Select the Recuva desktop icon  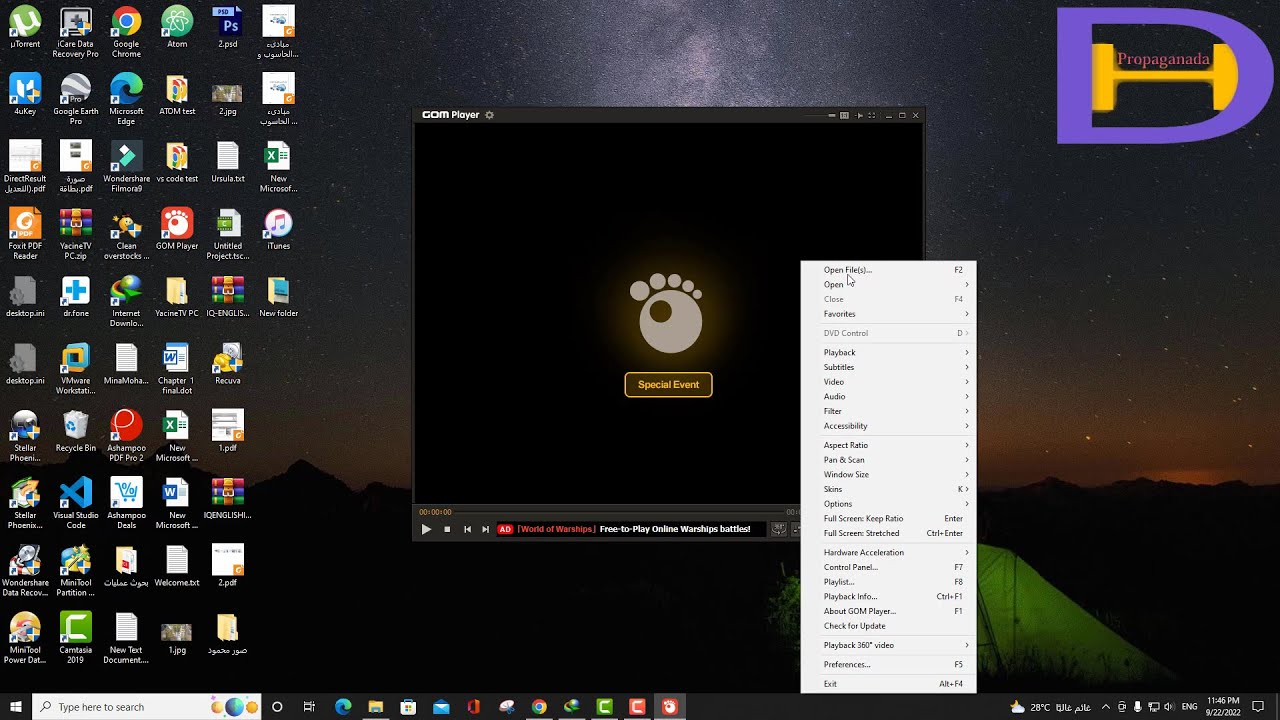[x=228, y=364]
